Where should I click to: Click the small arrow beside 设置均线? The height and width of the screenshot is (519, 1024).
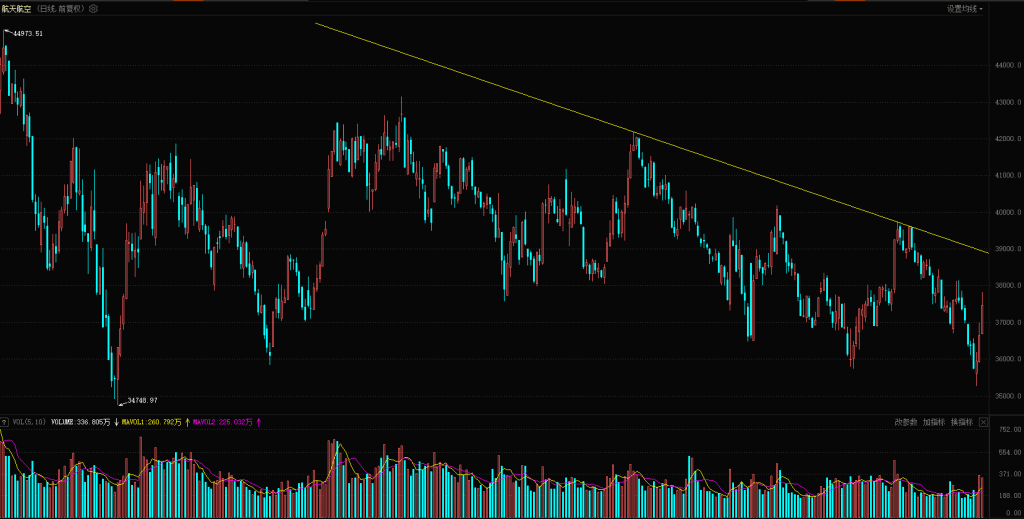[981, 9]
